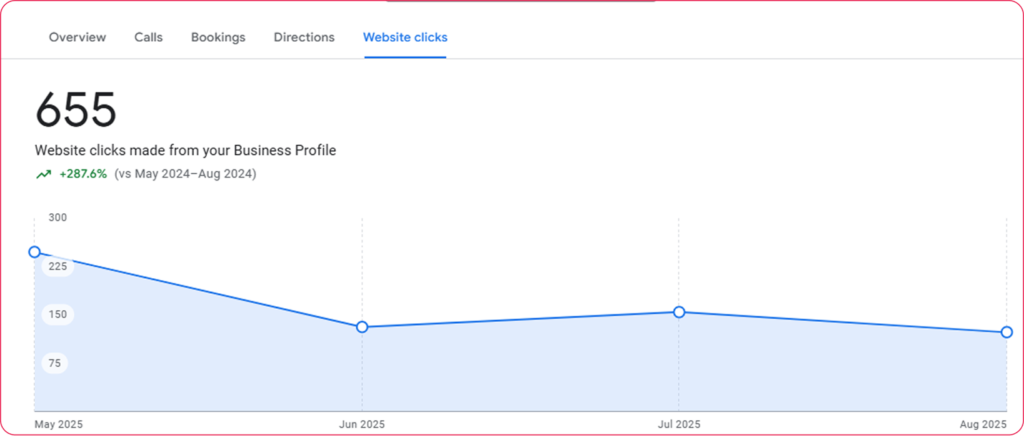Select the Bookings tab
Image resolution: width=1024 pixels, height=436 pixels.
[218, 37]
